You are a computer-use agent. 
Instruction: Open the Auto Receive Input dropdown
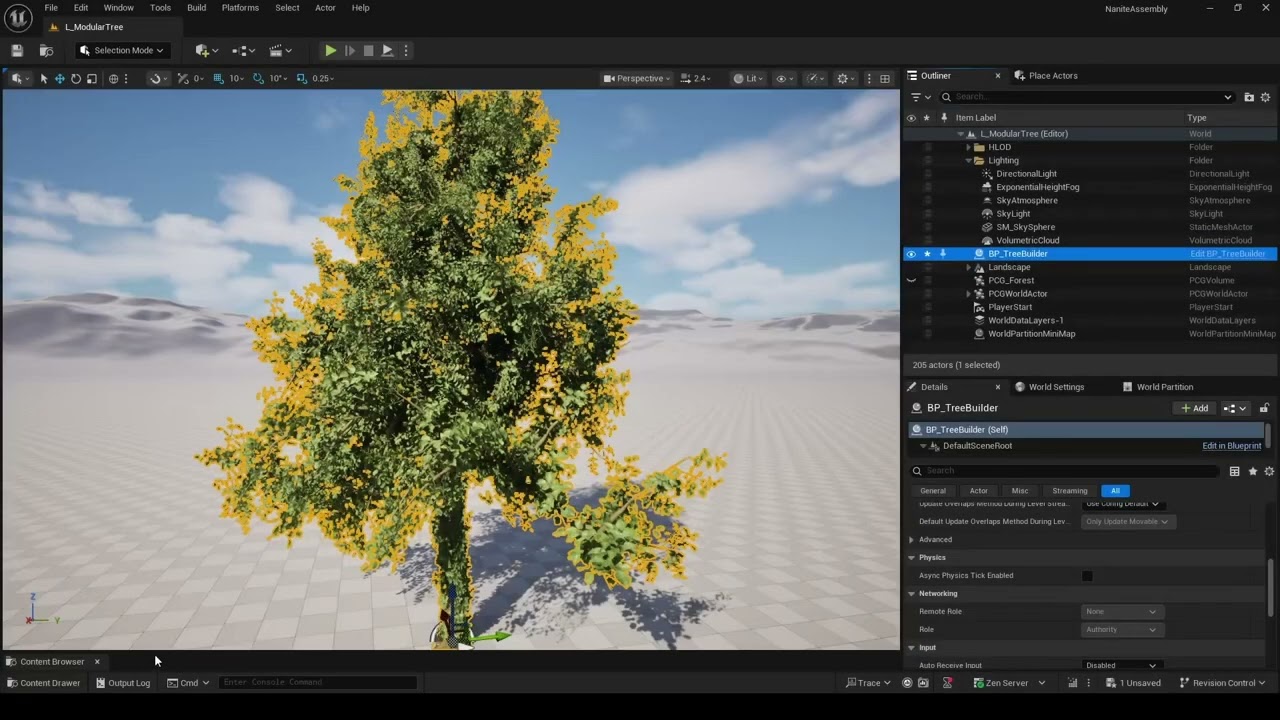(x=1121, y=665)
